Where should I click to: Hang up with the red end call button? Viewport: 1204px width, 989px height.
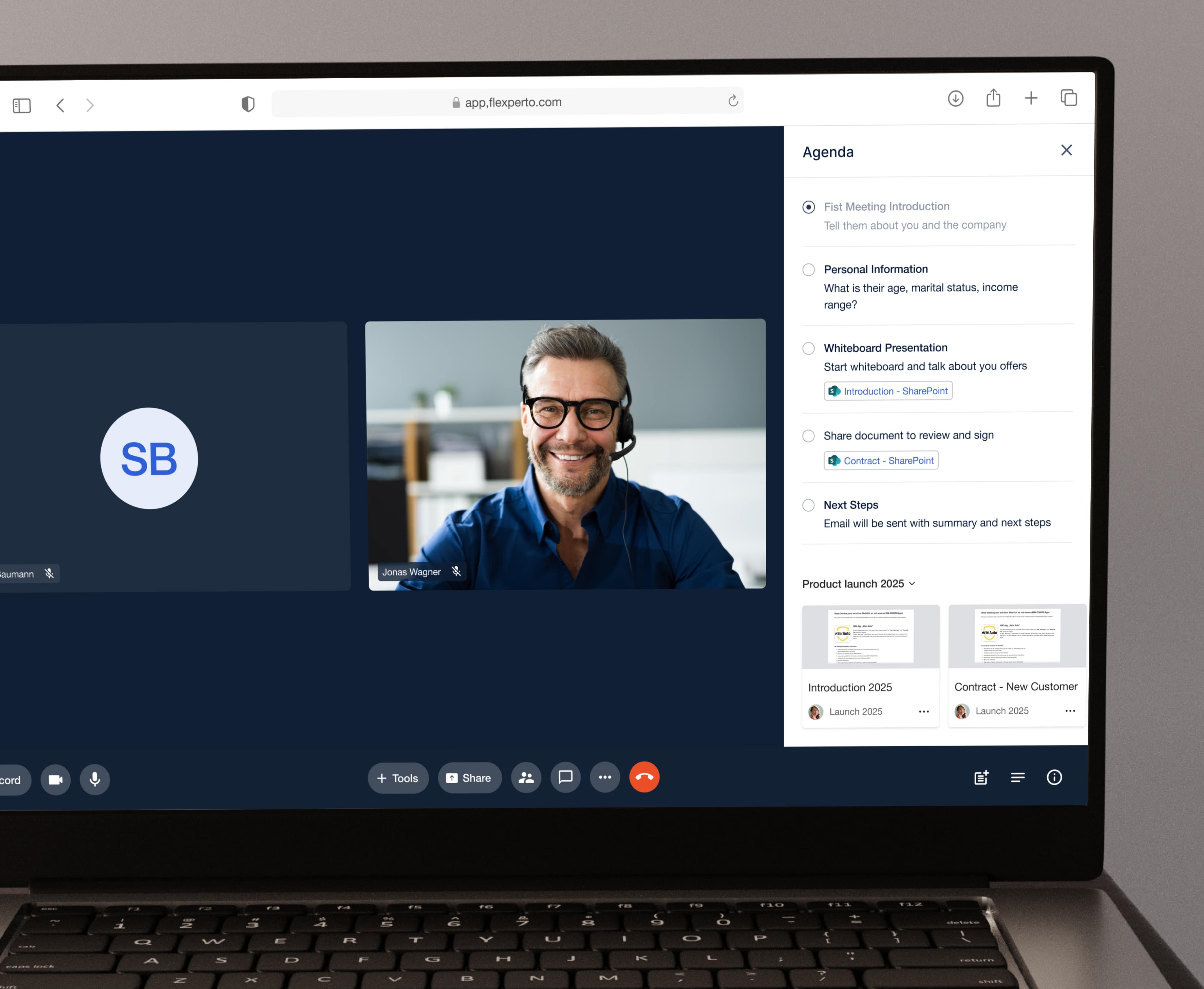pyautogui.click(x=644, y=777)
